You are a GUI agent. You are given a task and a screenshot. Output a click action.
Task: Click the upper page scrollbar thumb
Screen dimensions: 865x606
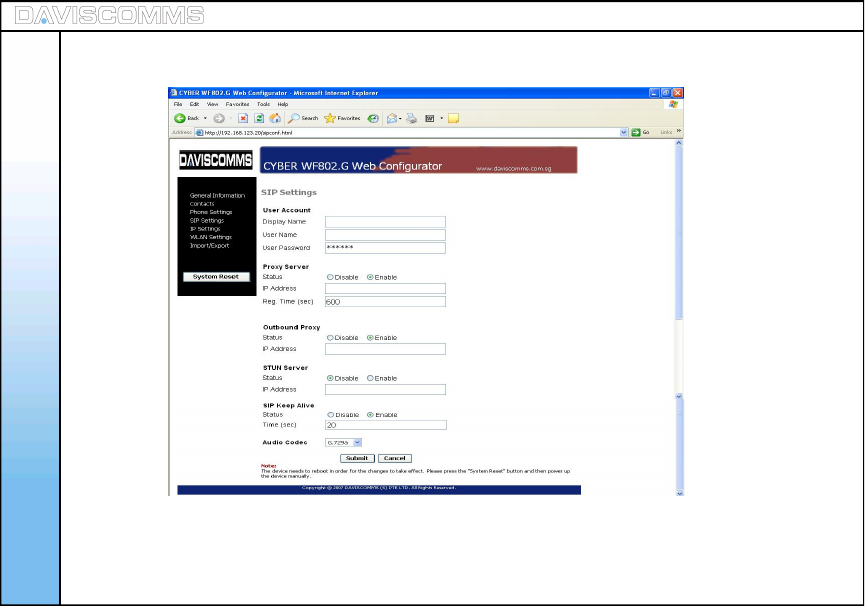(x=679, y=233)
